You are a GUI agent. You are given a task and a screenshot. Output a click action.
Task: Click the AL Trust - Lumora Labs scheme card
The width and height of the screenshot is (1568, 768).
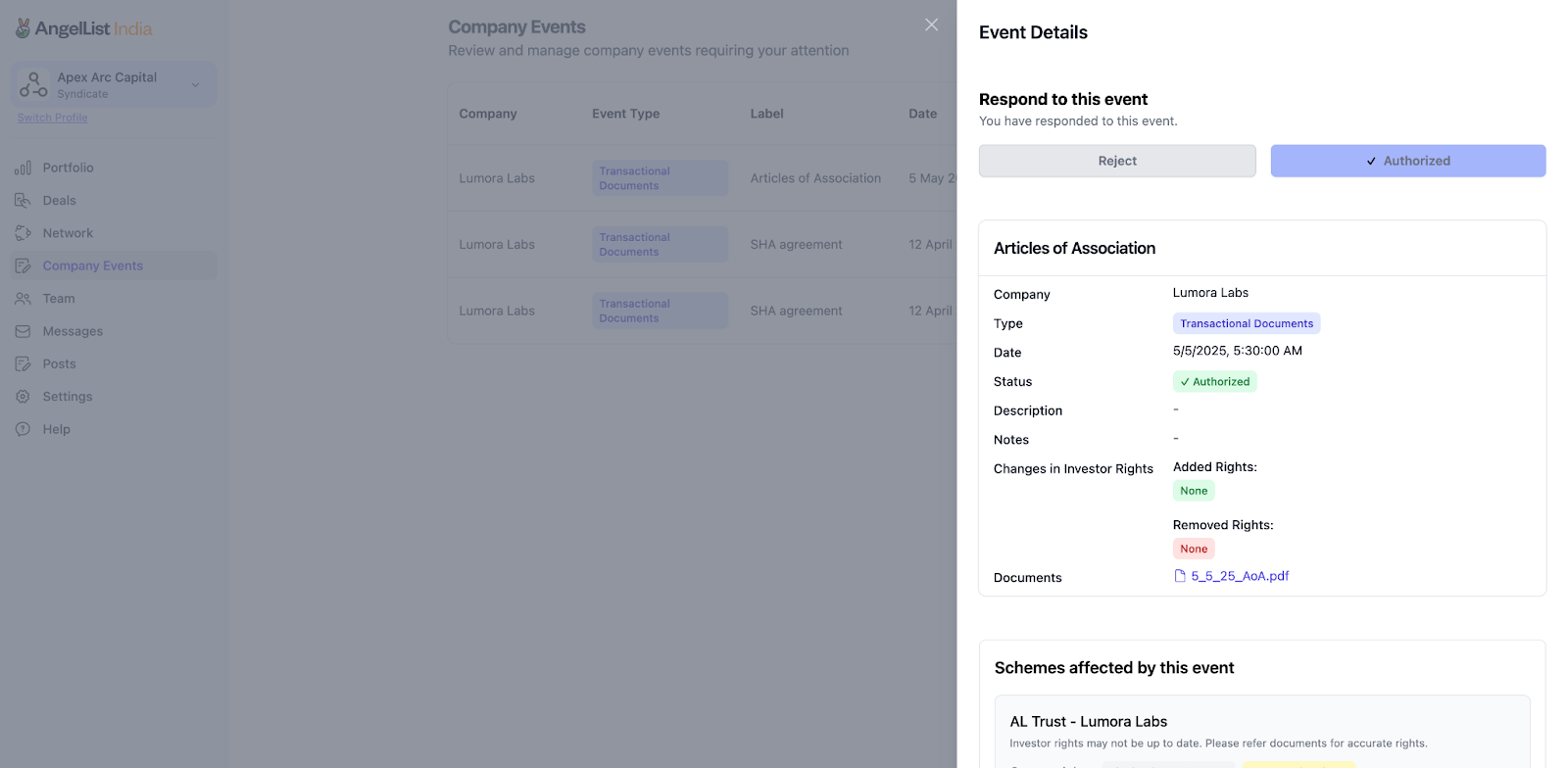[x=1262, y=732]
